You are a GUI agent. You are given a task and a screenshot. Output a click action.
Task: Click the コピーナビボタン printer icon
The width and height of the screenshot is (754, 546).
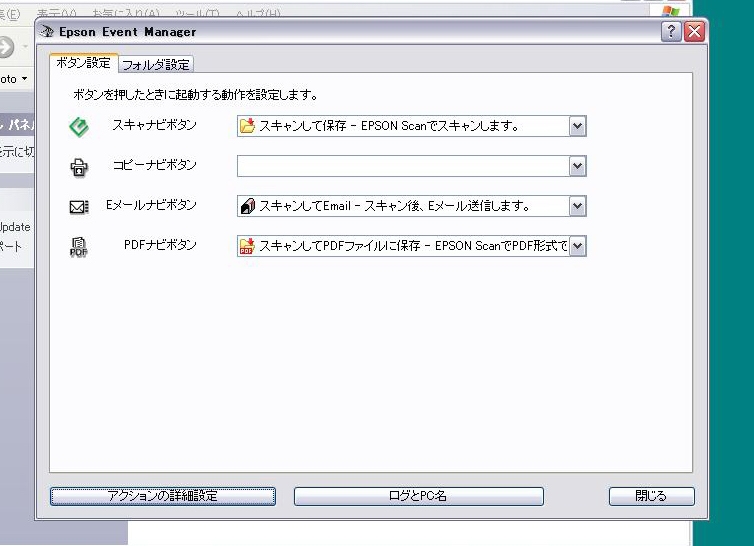click(x=79, y=167)
